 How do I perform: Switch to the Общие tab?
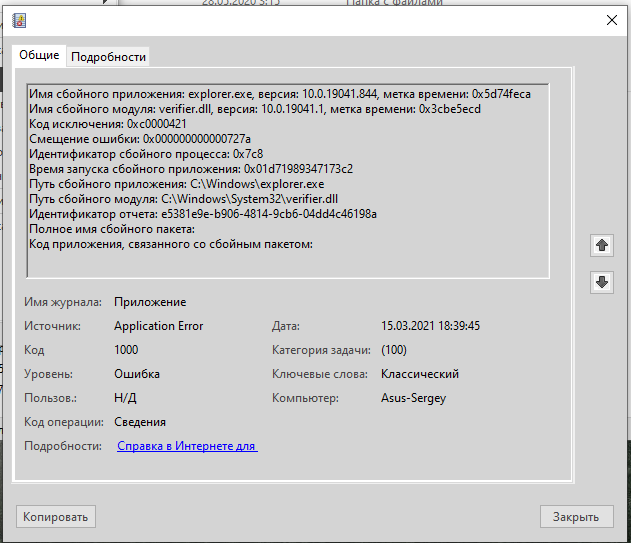(x=39, y=55)
